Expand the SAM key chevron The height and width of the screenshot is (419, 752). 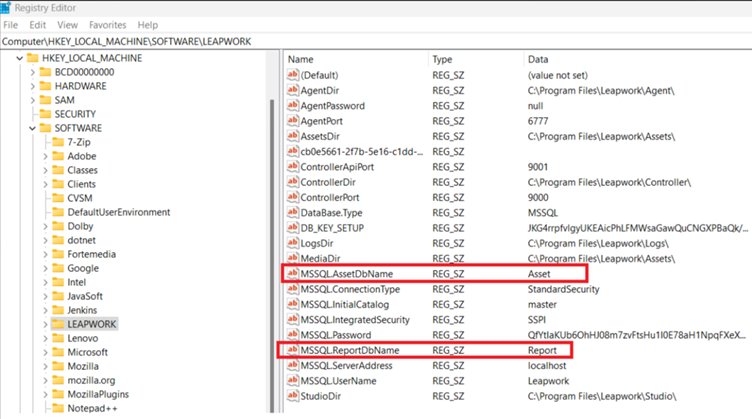(x=33, y=100)
